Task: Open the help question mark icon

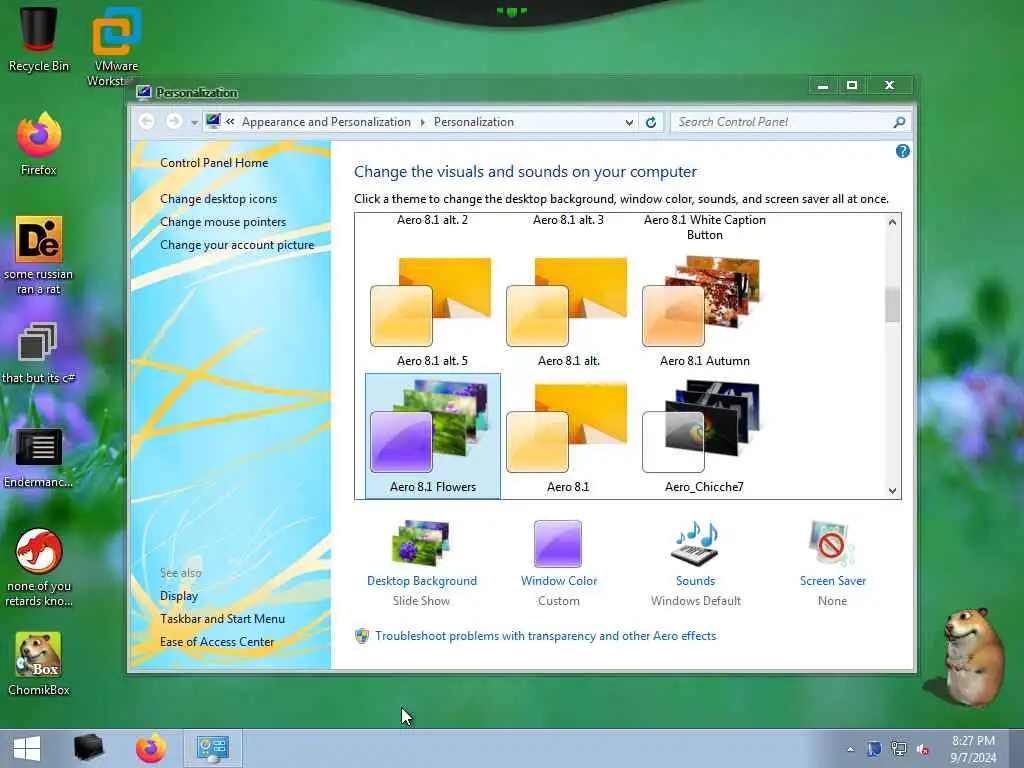Action: pos(903,152)
